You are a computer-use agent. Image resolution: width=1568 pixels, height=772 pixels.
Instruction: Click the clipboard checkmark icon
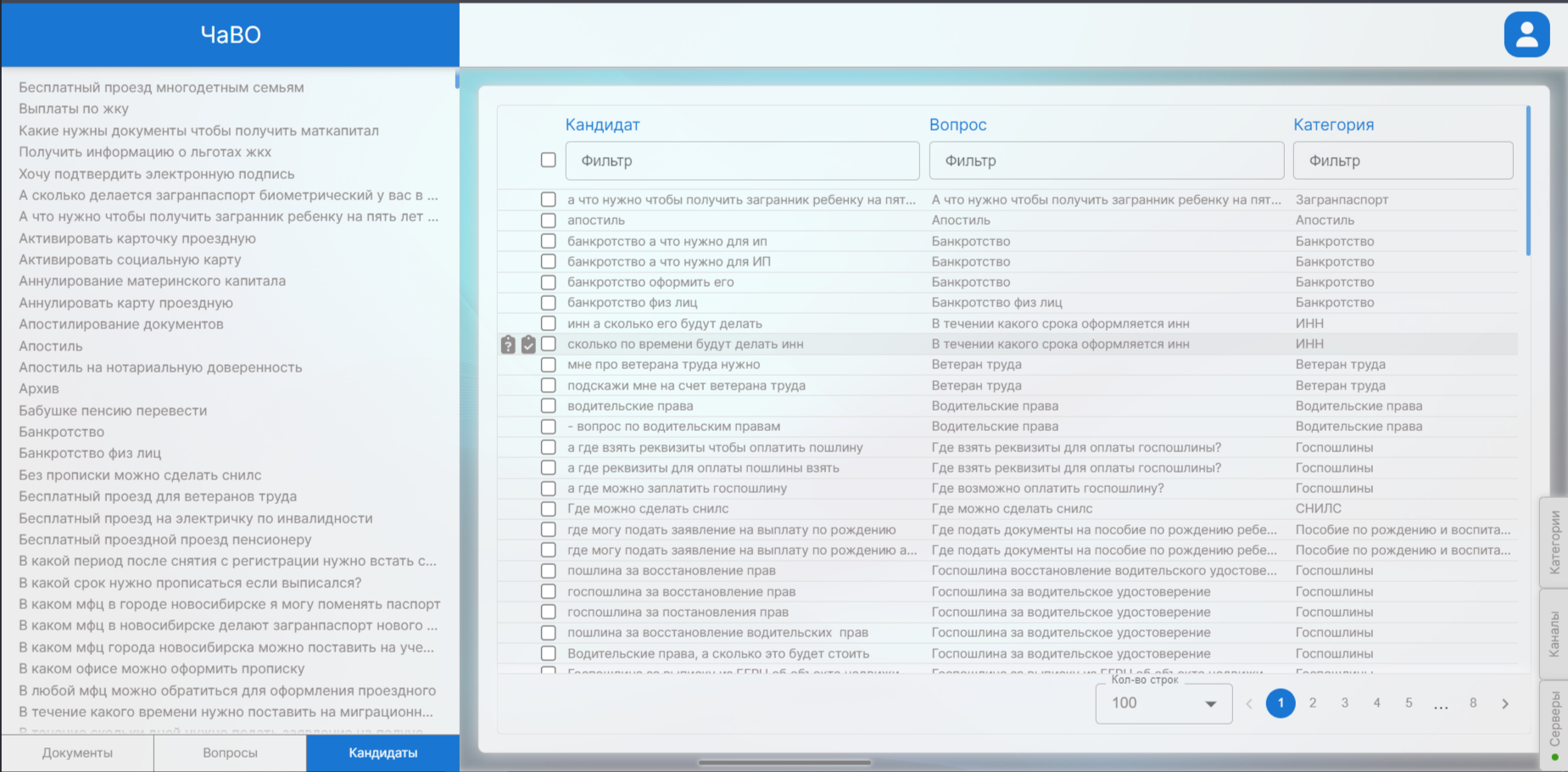[x=528, y=344]
